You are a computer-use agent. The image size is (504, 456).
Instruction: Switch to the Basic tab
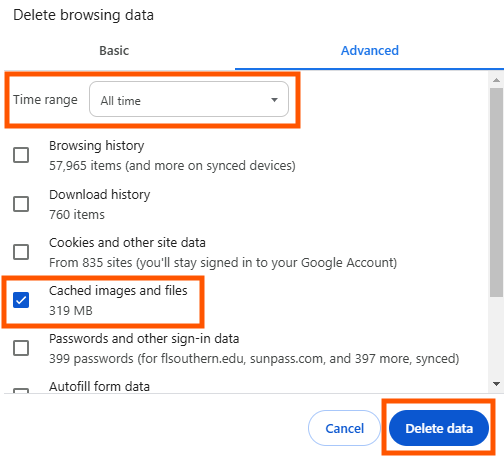click(114, 51)
